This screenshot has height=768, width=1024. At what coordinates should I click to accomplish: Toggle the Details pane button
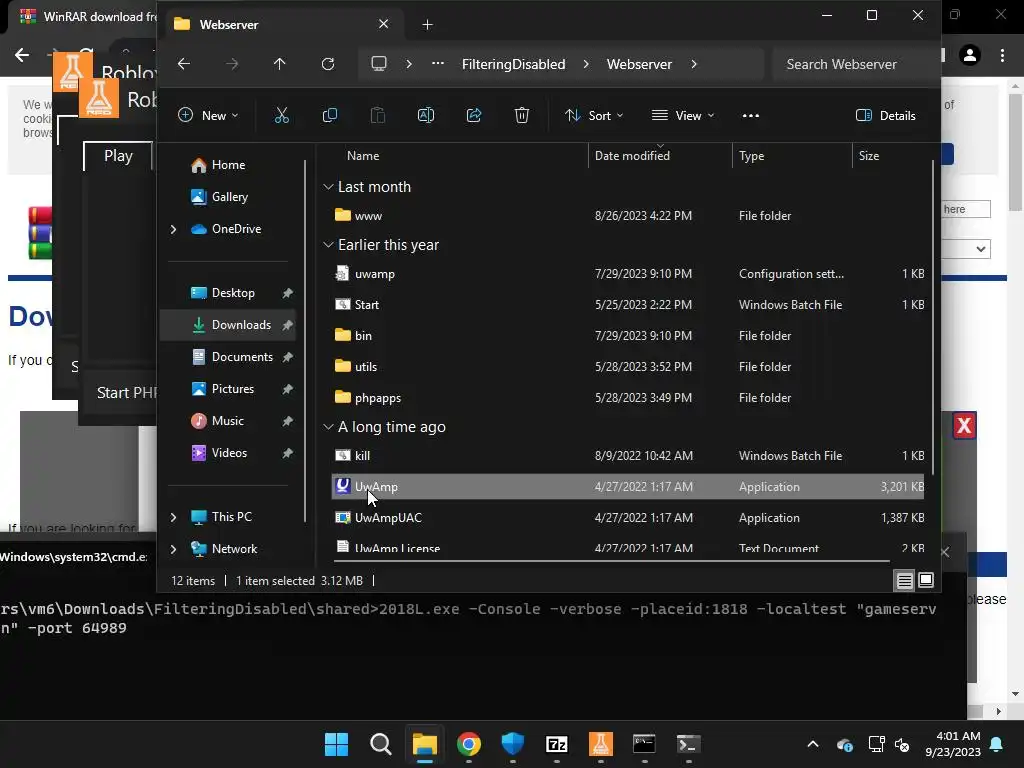point(886,116)
